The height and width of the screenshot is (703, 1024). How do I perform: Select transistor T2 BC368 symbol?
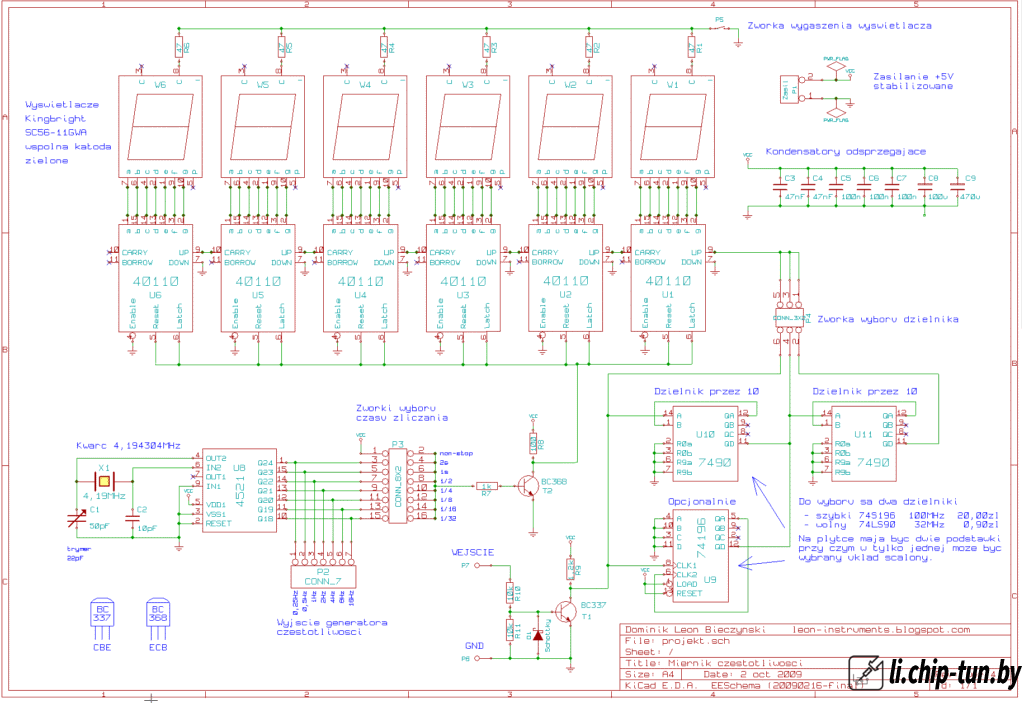click(528, 486)
